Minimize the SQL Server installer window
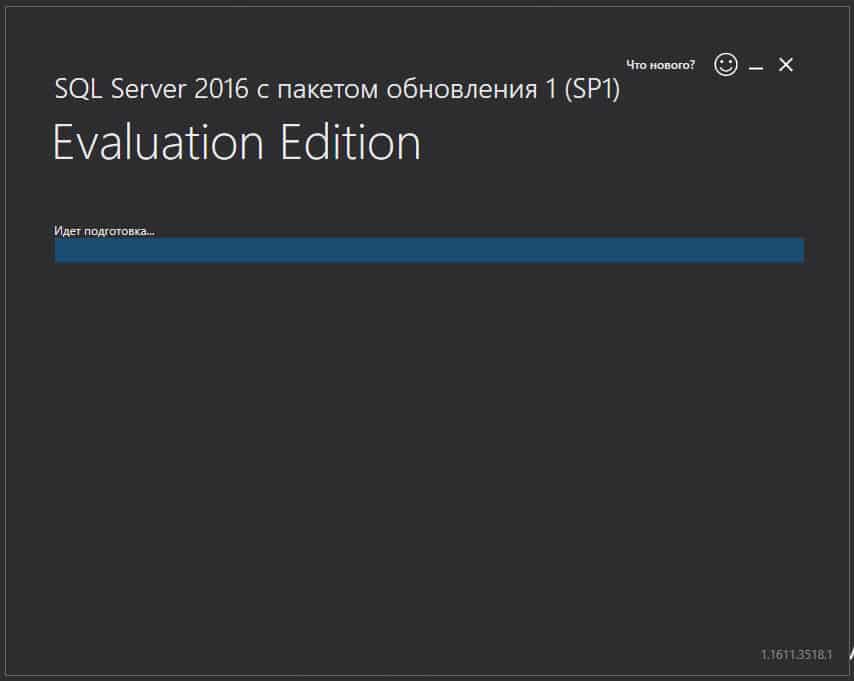This screenshot has width=854, height=681. (x=757, y=64)
